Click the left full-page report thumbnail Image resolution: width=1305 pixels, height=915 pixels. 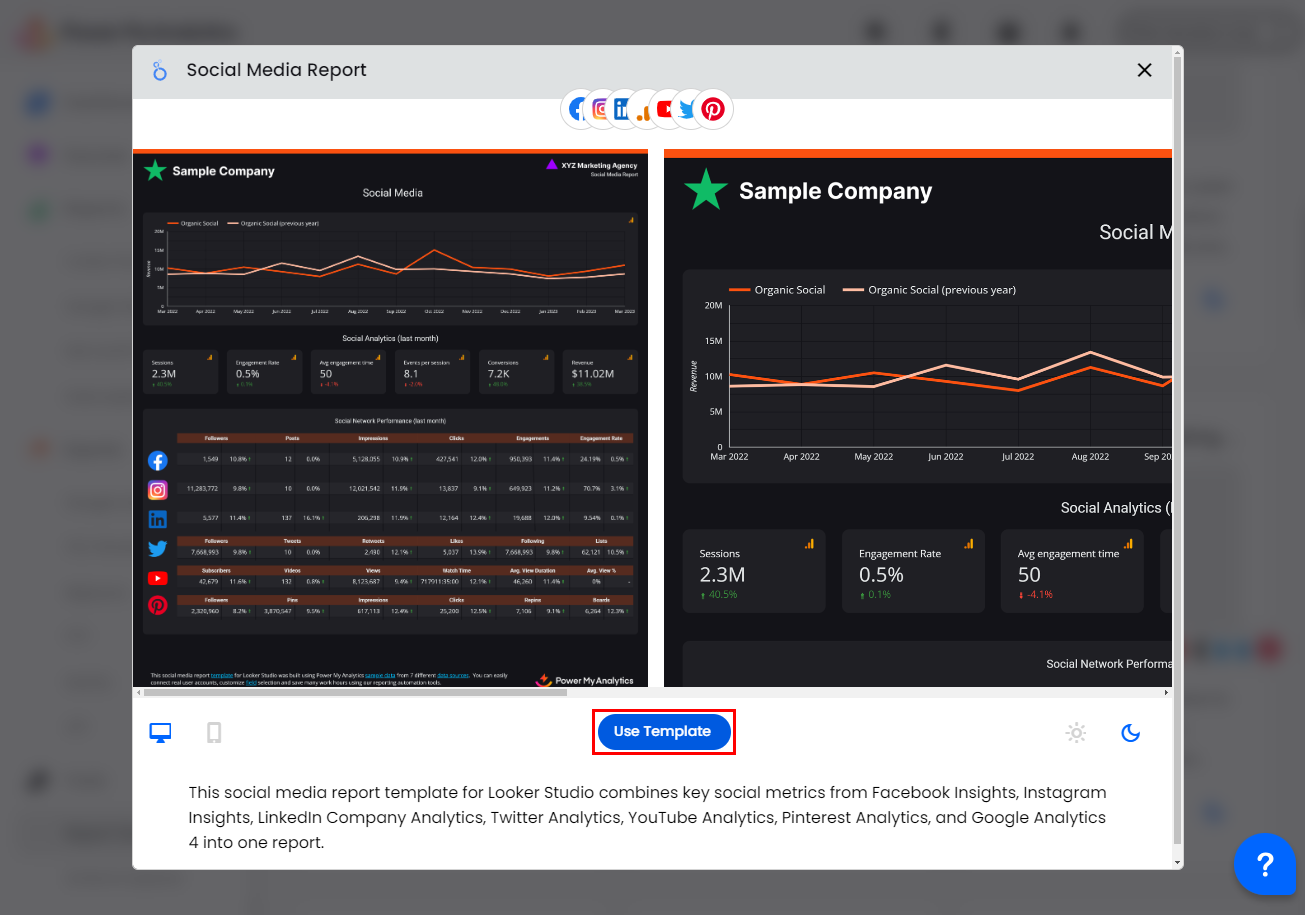click(x=390, y=420)
